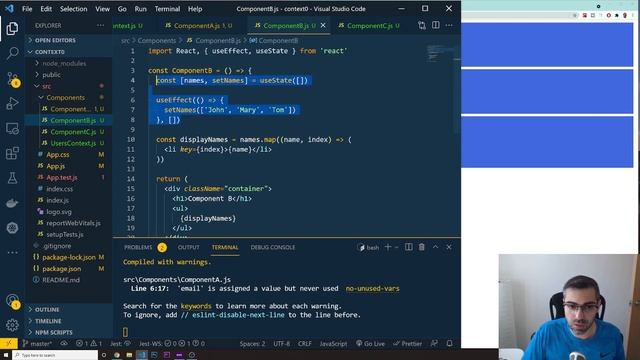Open launch profile dropdown beside plus
This screenshot has height=360, width=640.
(x=397, y=247)
